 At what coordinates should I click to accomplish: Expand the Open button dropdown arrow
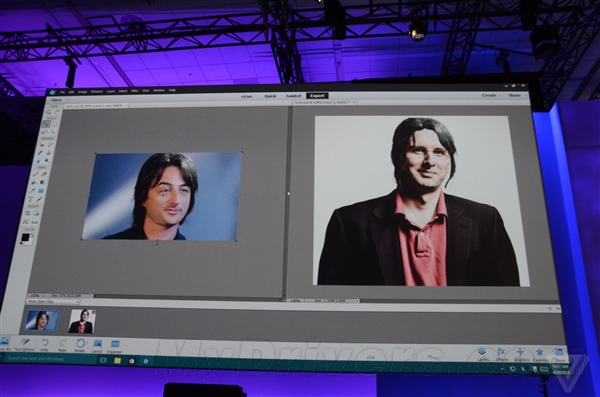click(68, 100)
